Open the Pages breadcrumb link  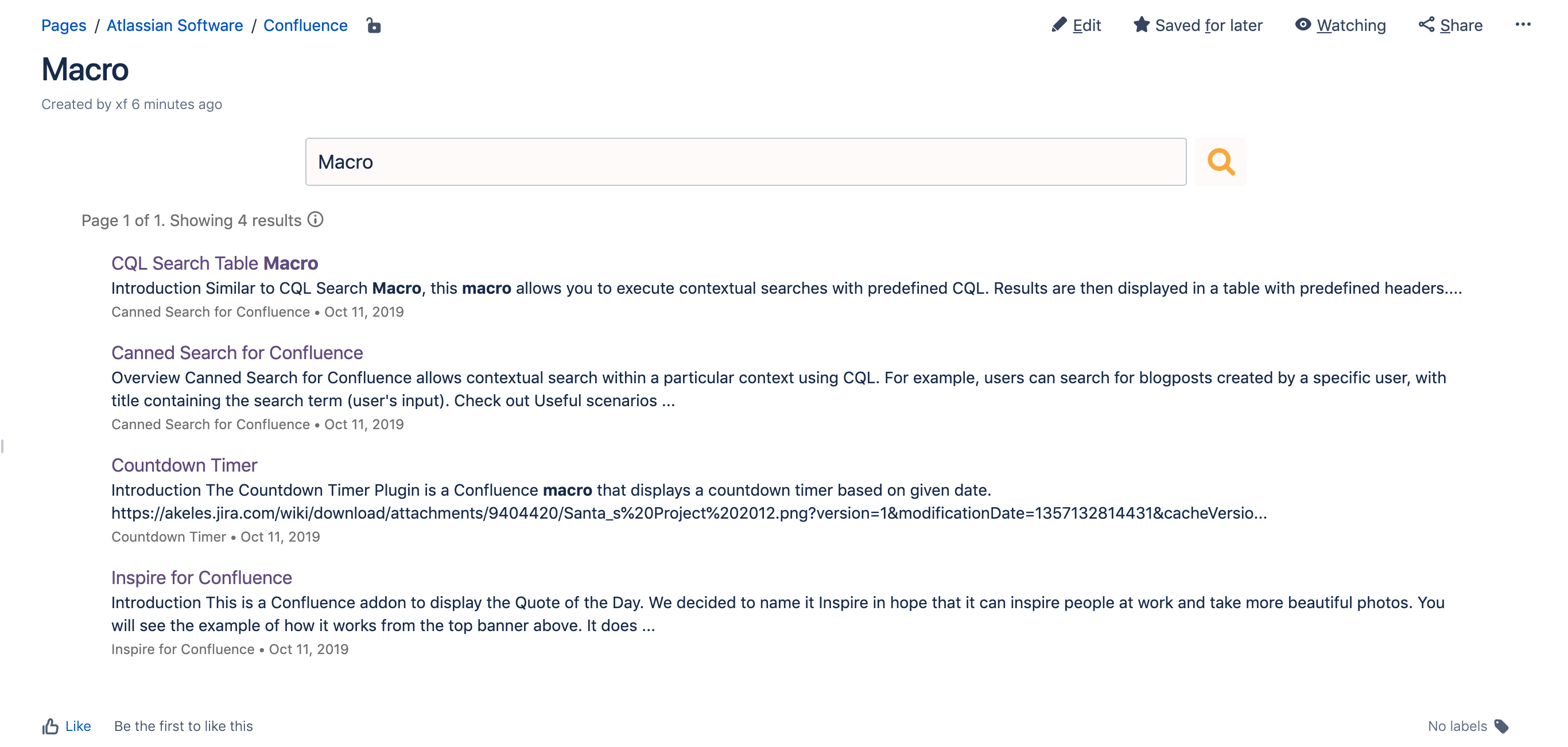point(64,26)
